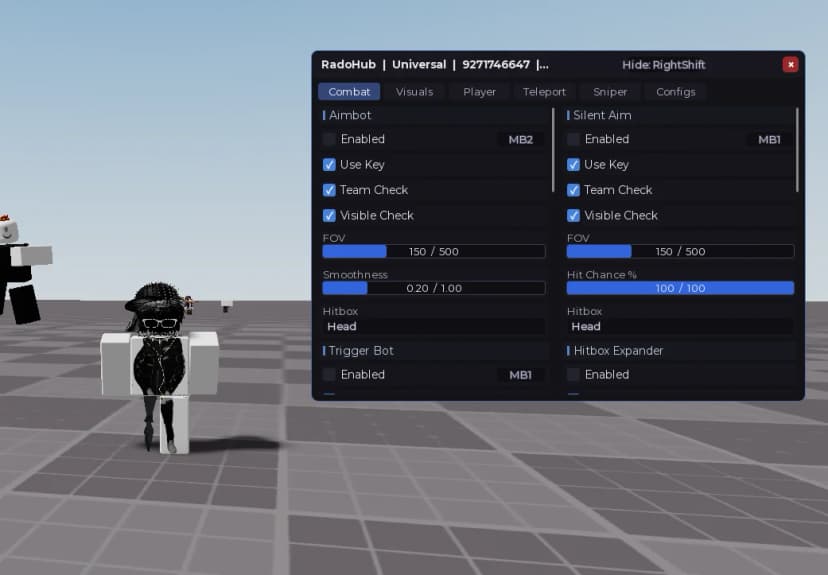The height and width of the screenshot is (575, 828).
Task: Enable the Silent Aim checkbox
Action: click(x=573, y=139)
